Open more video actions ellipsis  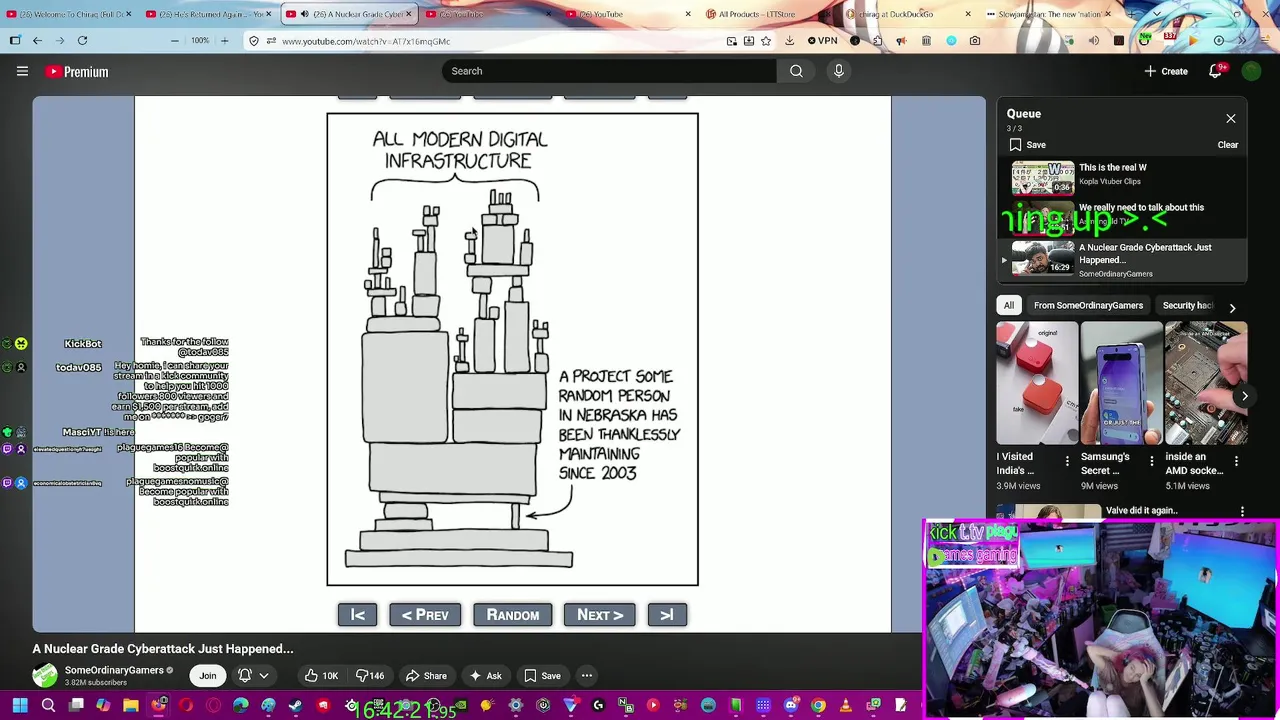pyautogui.click(x=587, y=676)
